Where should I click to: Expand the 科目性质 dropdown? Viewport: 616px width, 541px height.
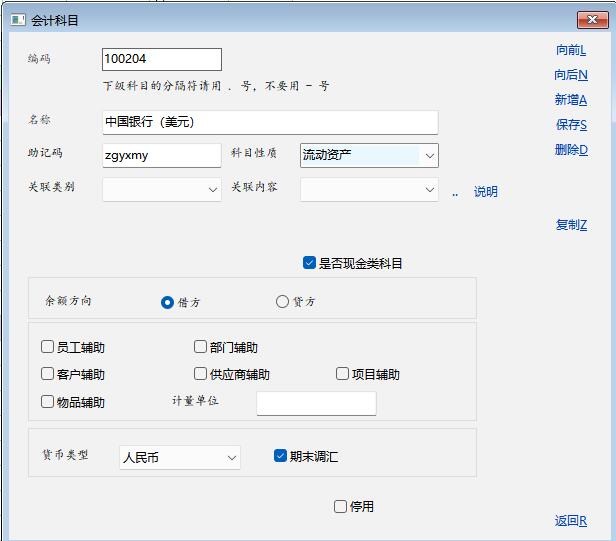pos(429,155)
